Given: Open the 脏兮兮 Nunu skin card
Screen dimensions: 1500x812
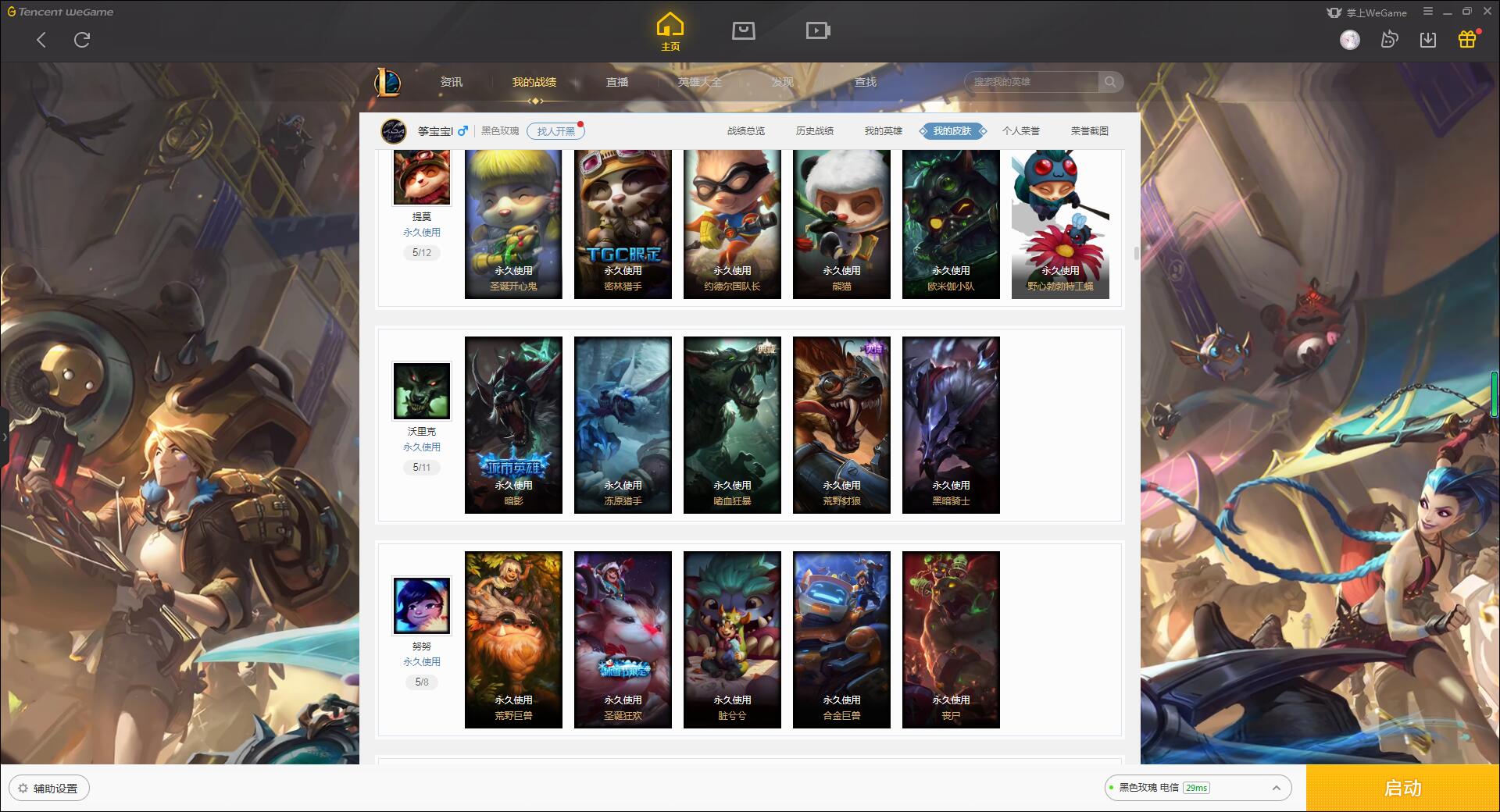Looking at the screenshot, I should 732,639.
